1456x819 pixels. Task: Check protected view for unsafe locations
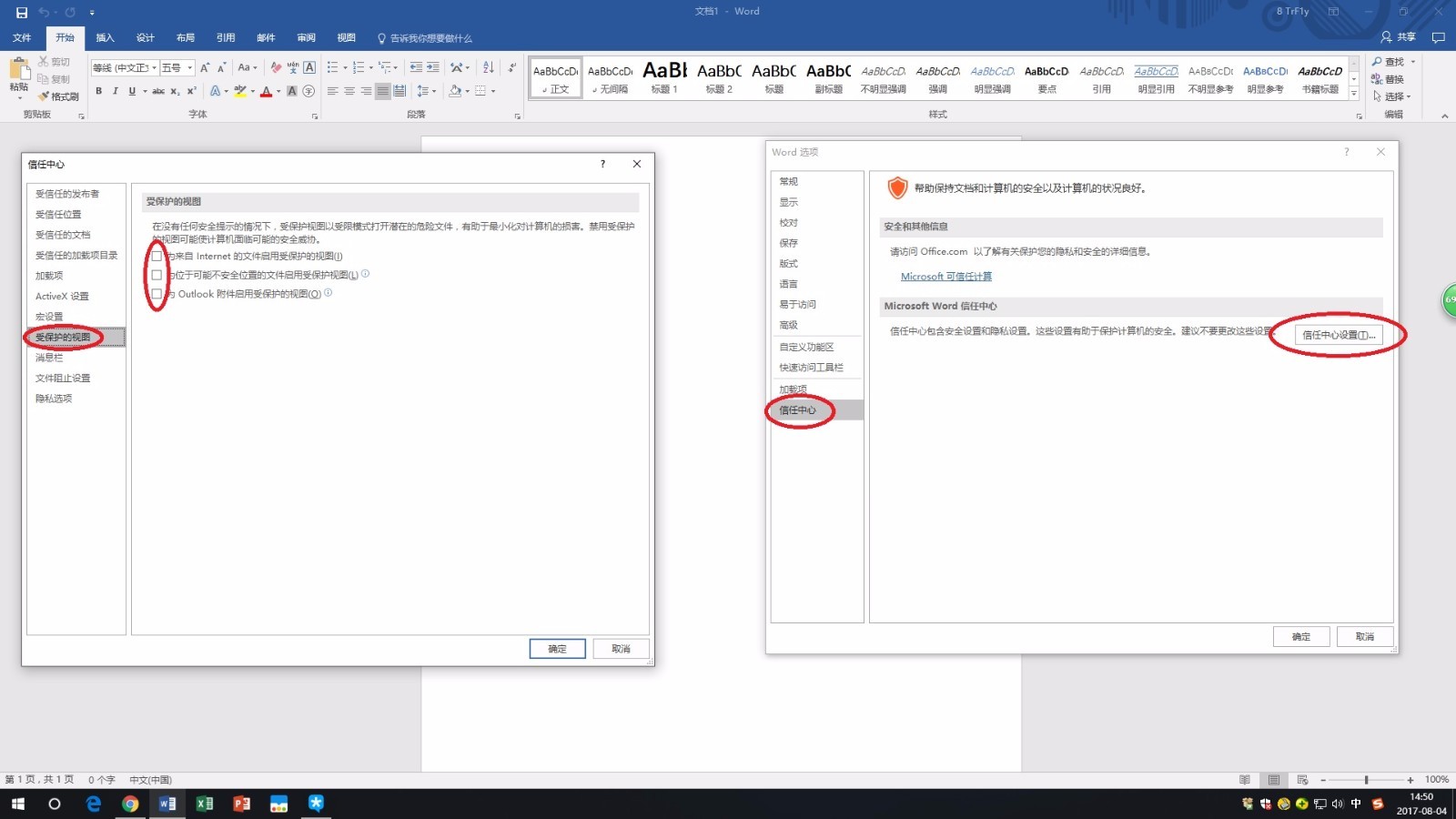pyautogui.click(x=157, y=275)
